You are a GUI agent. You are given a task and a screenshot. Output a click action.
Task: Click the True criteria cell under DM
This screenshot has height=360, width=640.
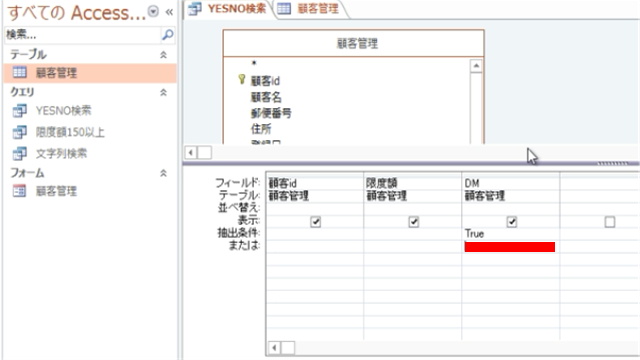[511, 234]
